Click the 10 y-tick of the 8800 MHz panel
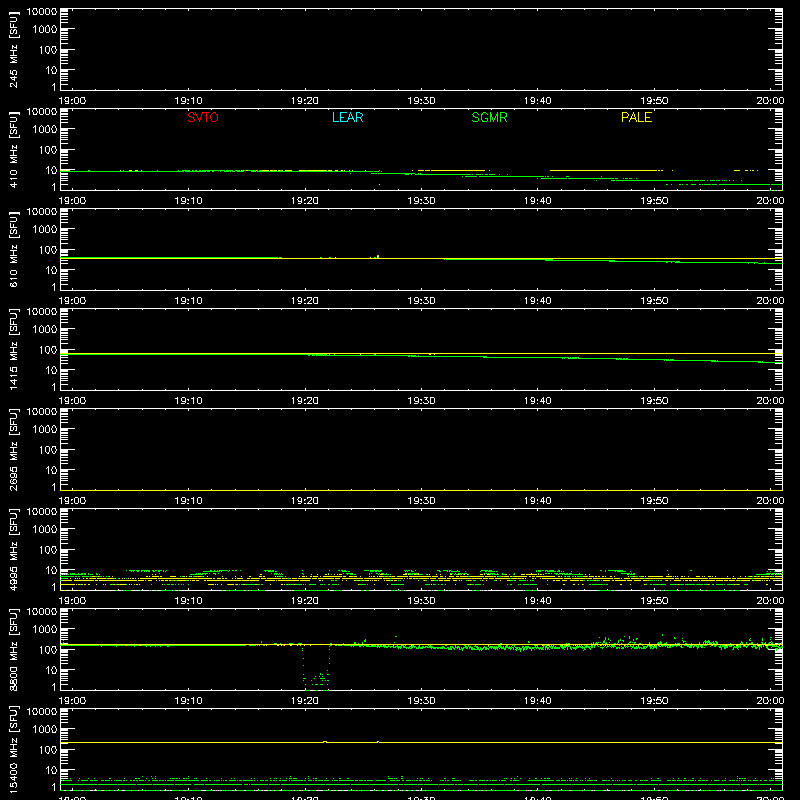800x800 pixels. click(51, 670)
